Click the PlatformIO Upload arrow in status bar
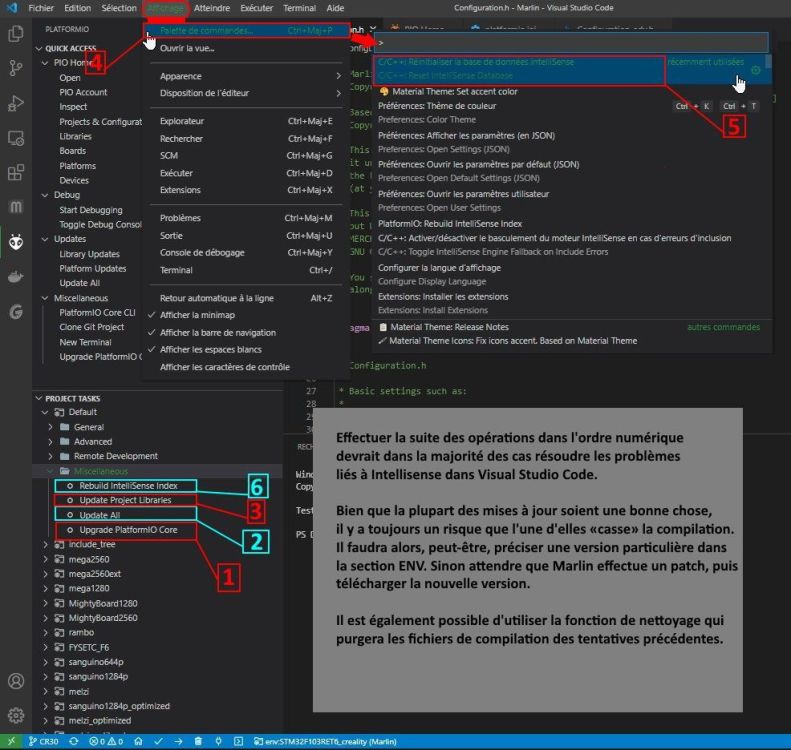Image resolution: width=791 pixels, height=750 pixels. (x=179, y=741)
